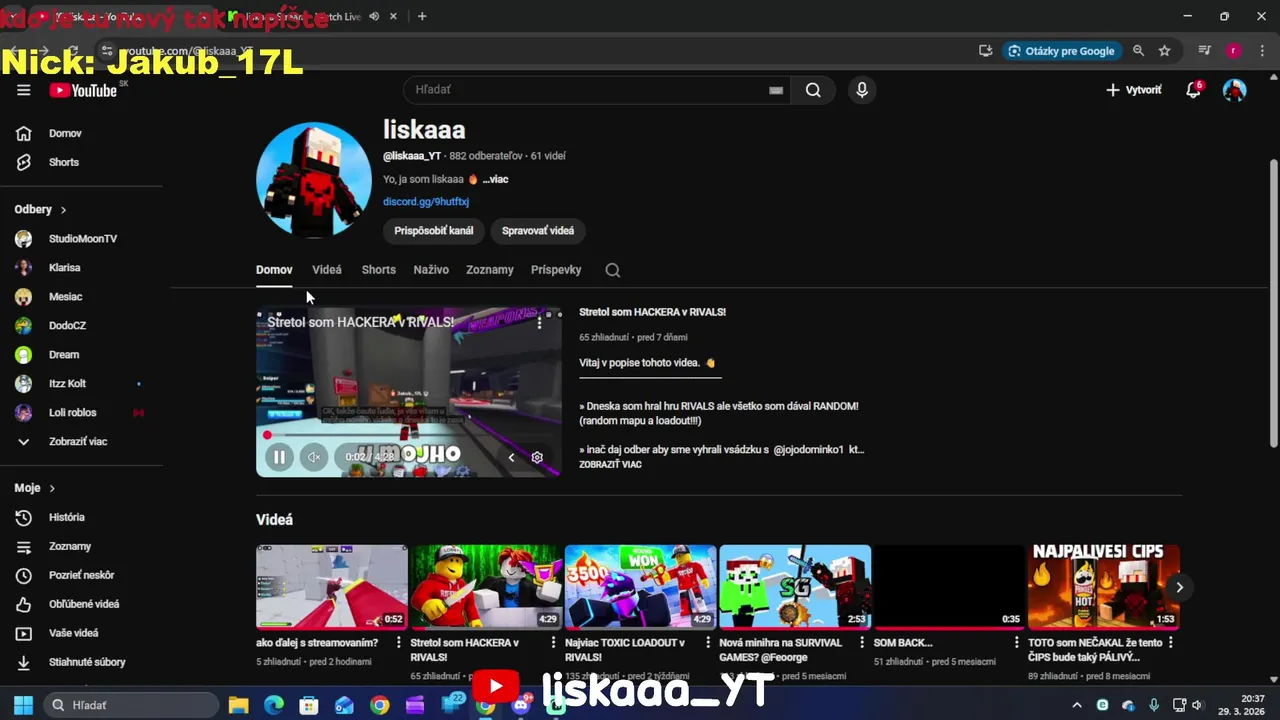Expand video description ZOBRAZIŤ VIAC
The image size is (1280, 720).
tap(610, 465)
